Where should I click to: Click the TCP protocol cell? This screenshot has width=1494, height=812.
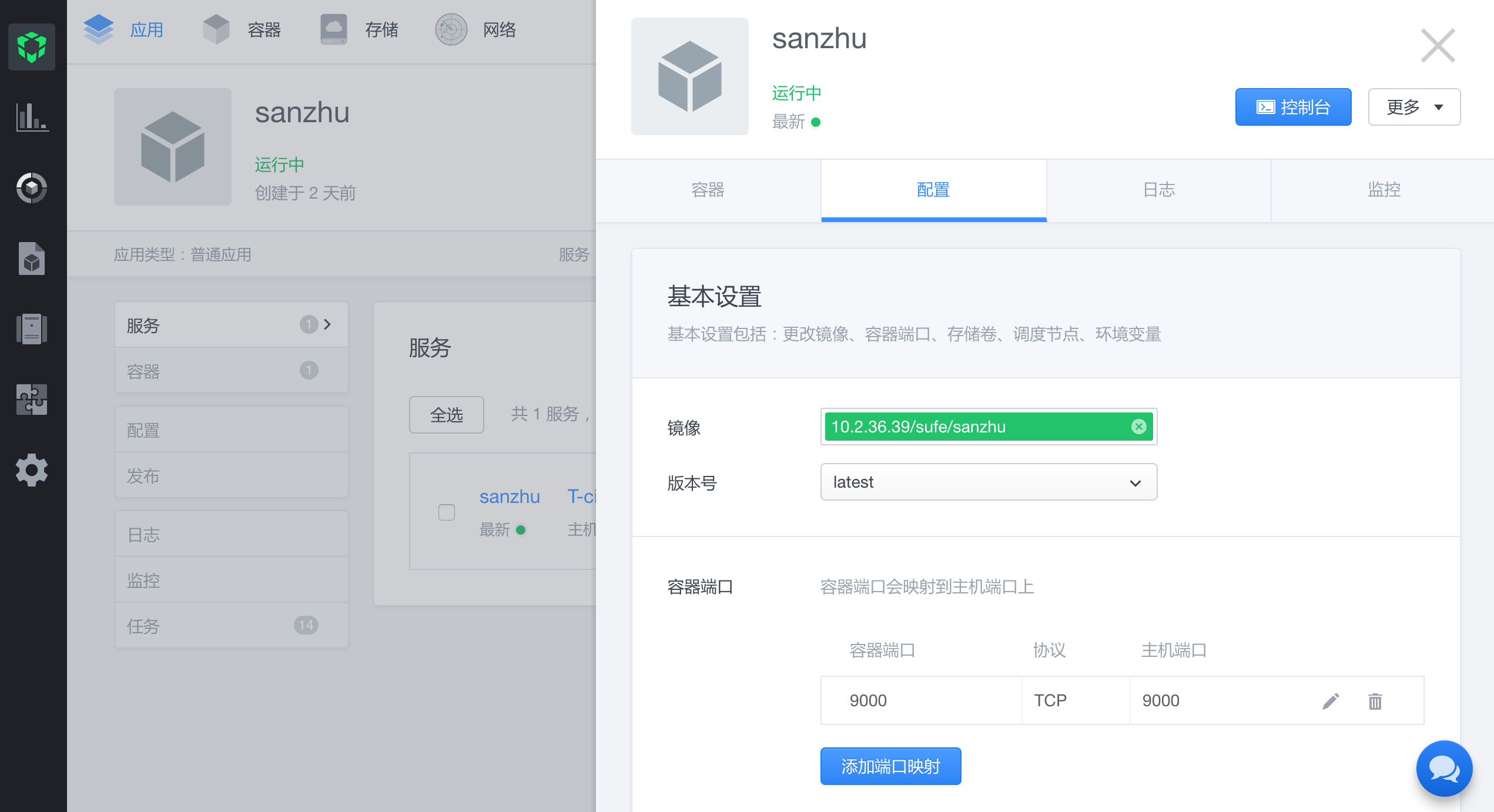click(1076, 700)
